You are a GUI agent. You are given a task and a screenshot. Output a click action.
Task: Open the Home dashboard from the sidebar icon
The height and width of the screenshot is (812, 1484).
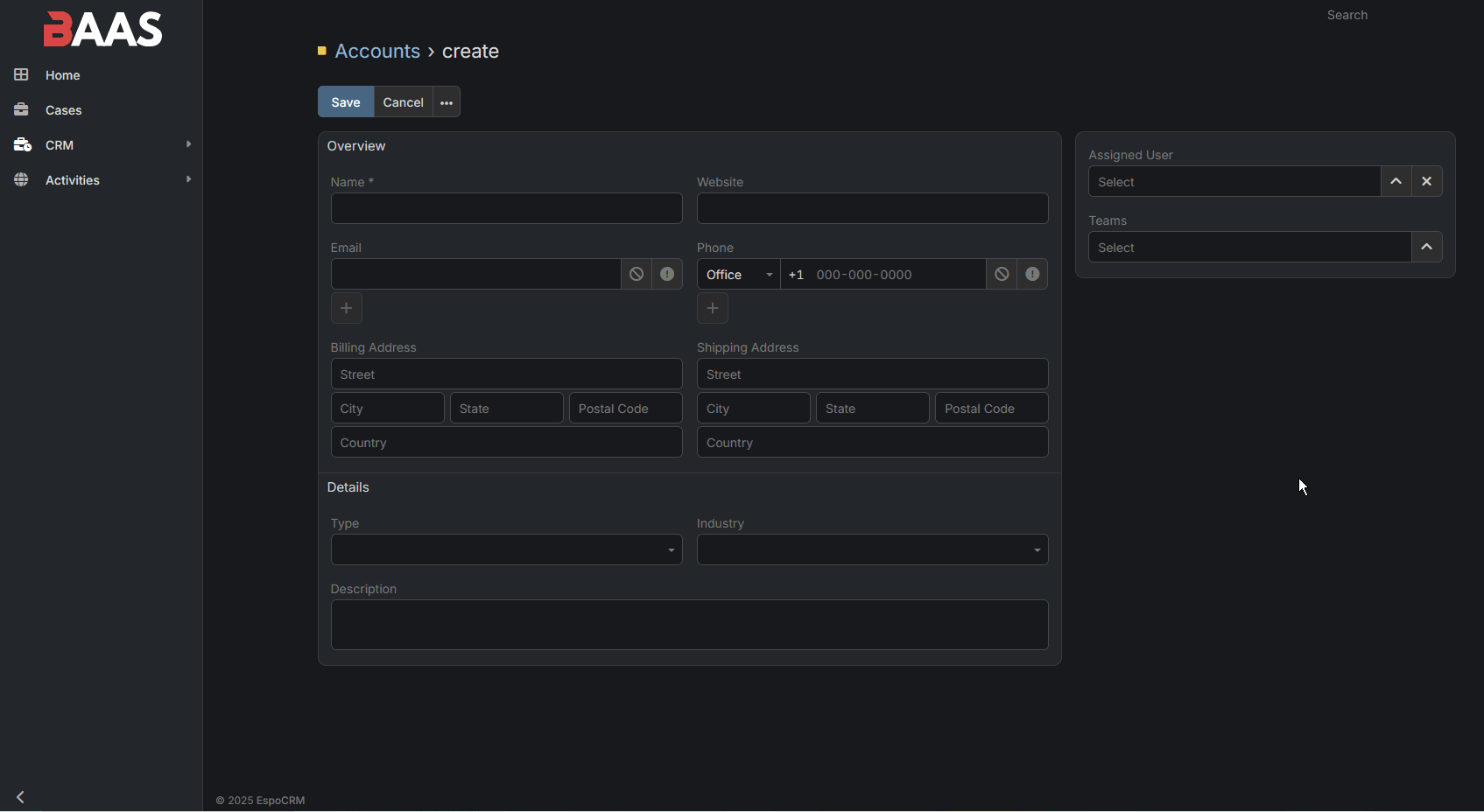(22, 74)
